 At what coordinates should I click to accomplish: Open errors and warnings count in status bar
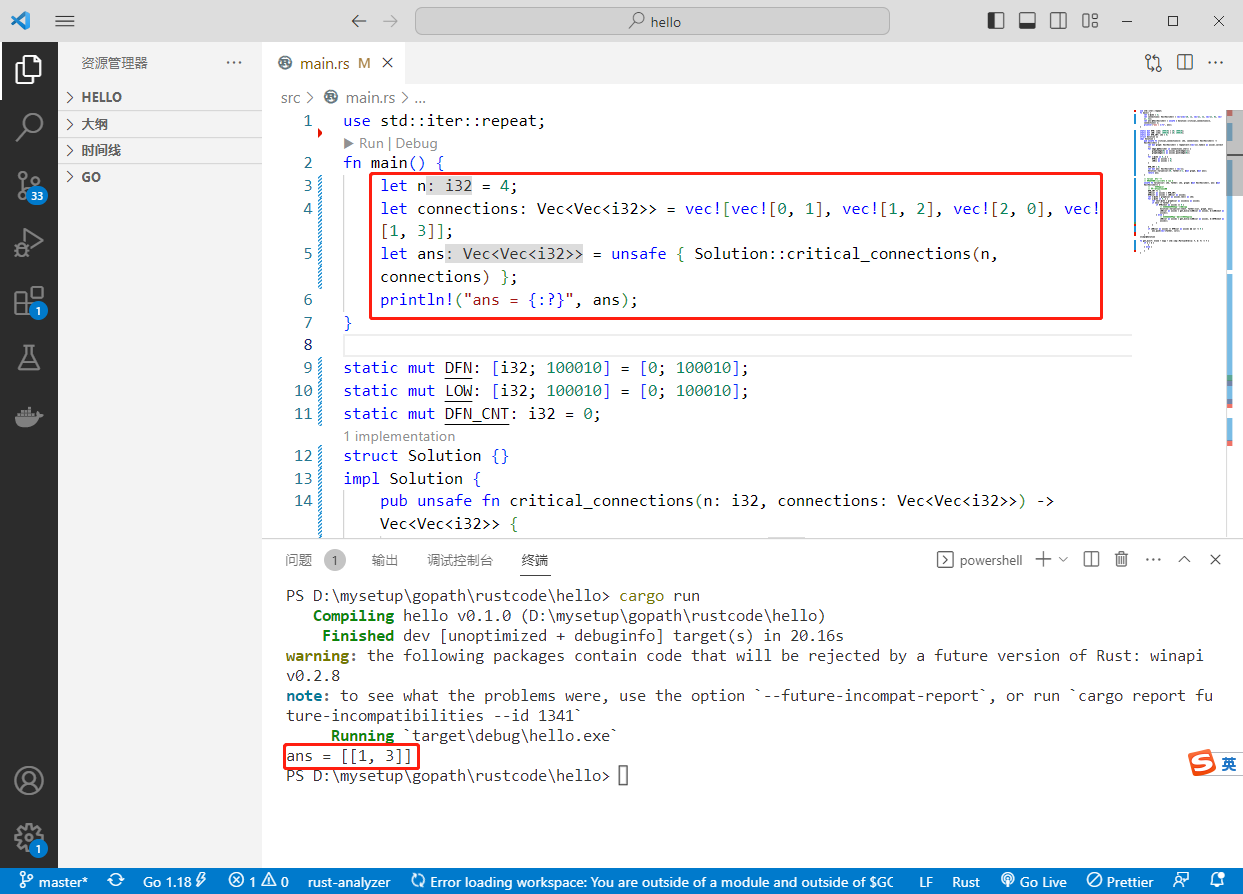258,882
